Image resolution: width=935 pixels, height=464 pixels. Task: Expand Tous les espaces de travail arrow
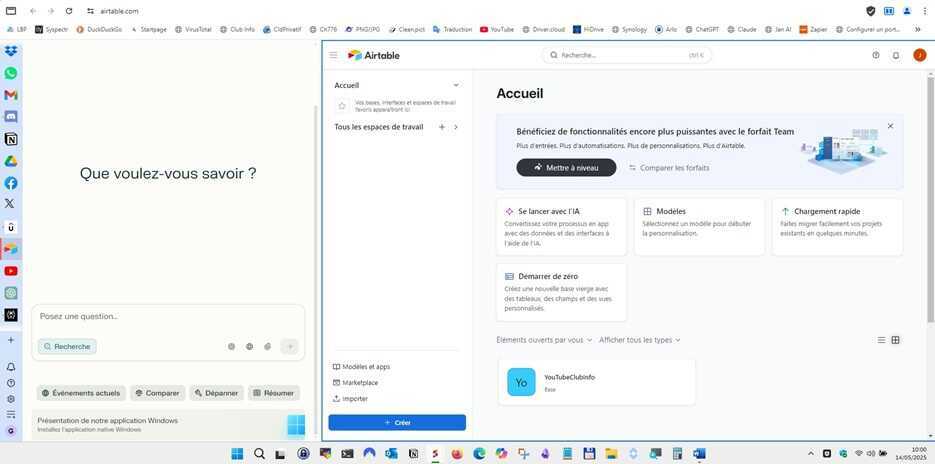[x=456, y=127]
